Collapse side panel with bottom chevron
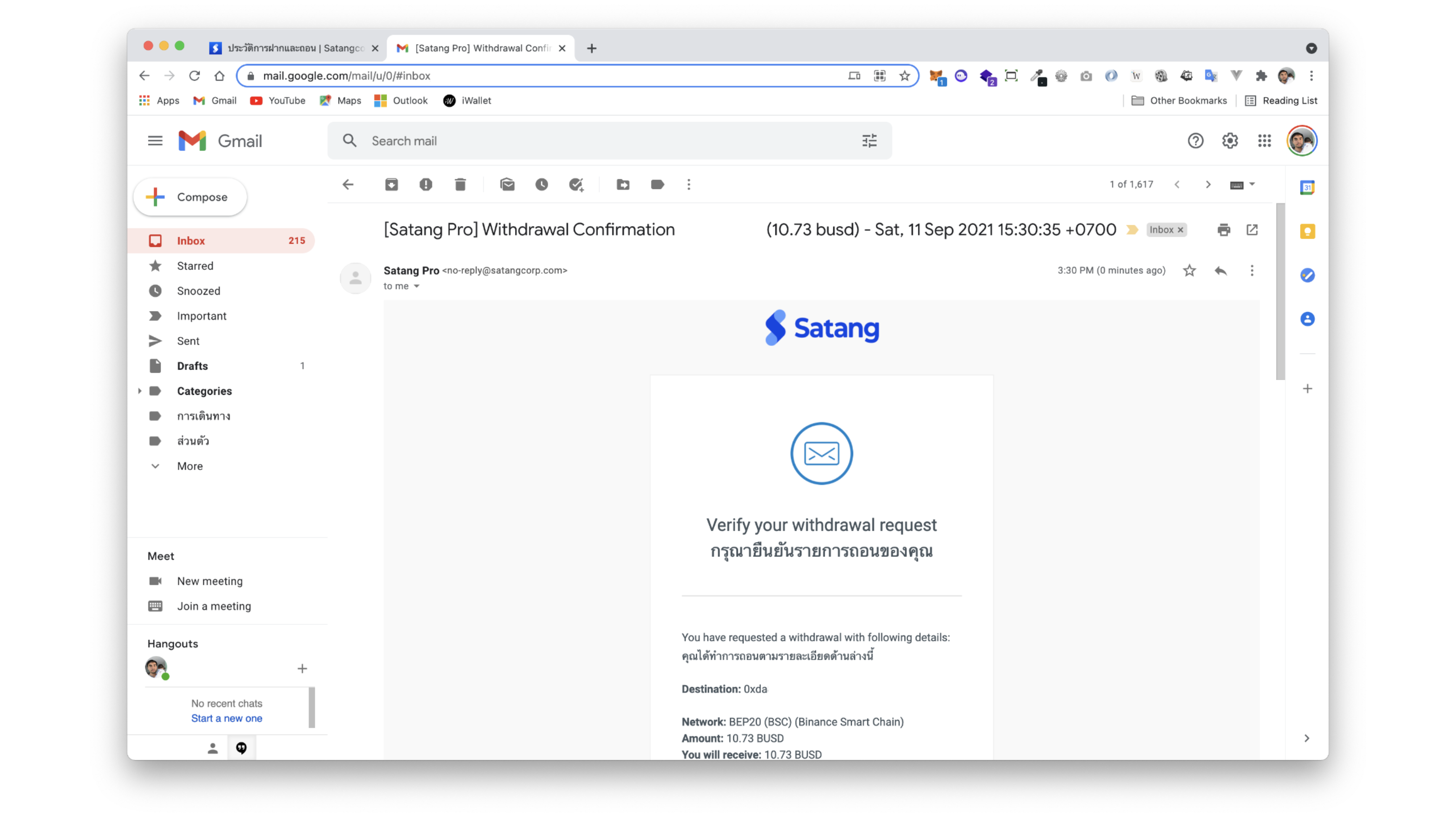The height and width of the screenshot is (817, 1456). 1307,738
